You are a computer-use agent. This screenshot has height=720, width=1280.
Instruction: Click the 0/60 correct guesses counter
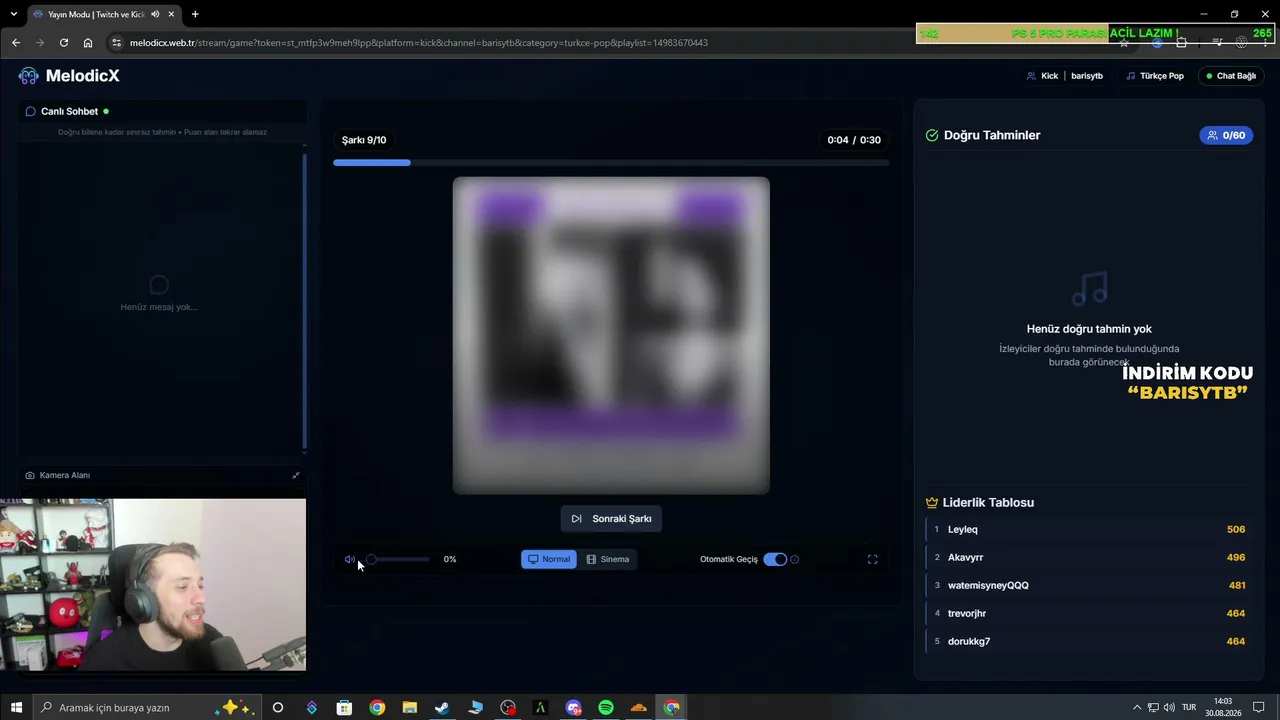[1226, 135]
